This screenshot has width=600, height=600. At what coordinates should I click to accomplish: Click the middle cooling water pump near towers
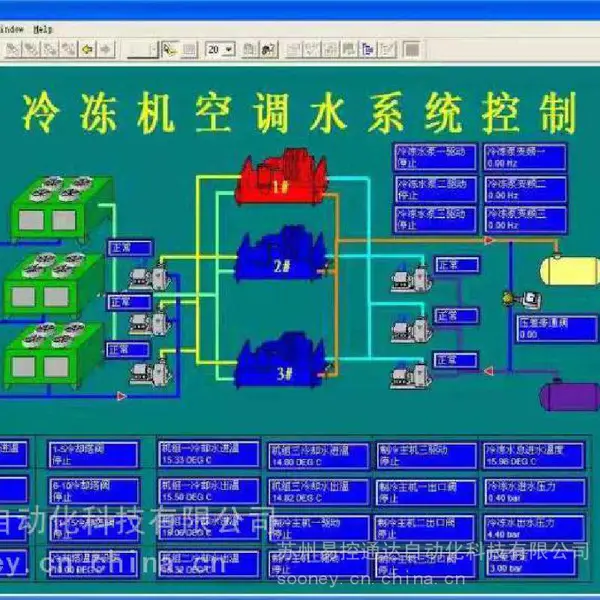coord(150,322)
